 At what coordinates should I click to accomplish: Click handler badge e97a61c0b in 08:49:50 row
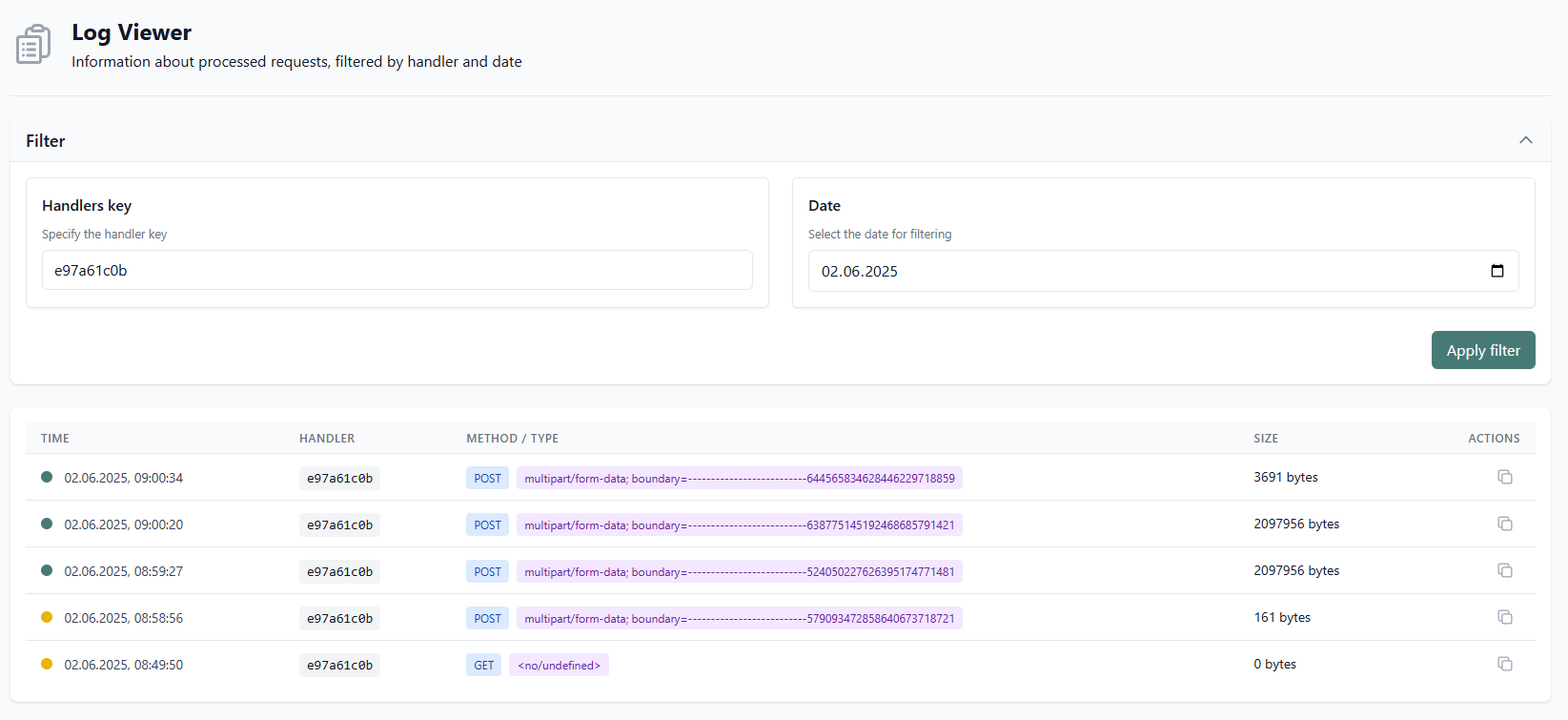[x=339, y=665]
